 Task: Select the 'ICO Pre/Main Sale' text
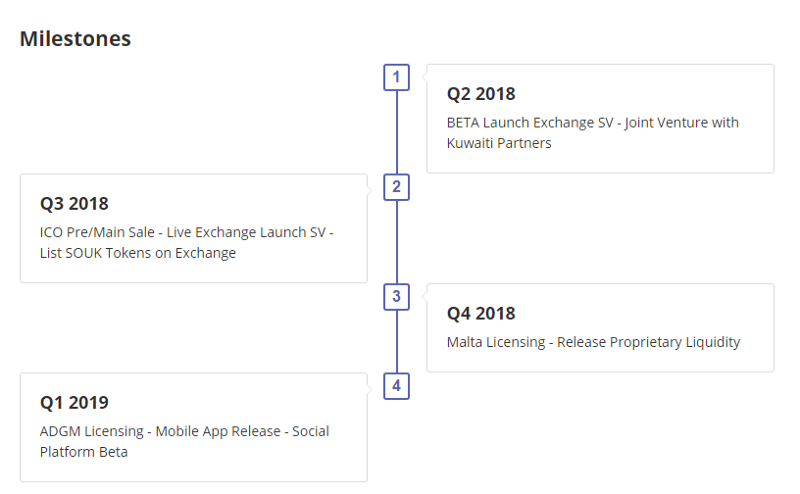96,232
